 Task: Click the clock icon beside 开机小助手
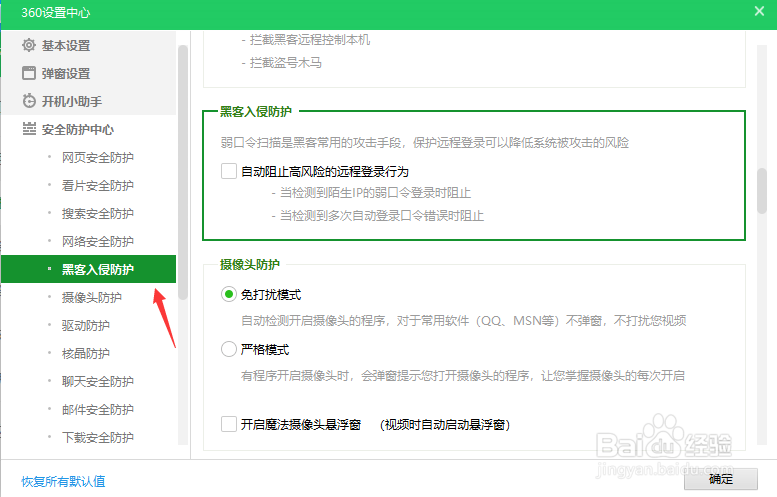click(x=29, y=101)
